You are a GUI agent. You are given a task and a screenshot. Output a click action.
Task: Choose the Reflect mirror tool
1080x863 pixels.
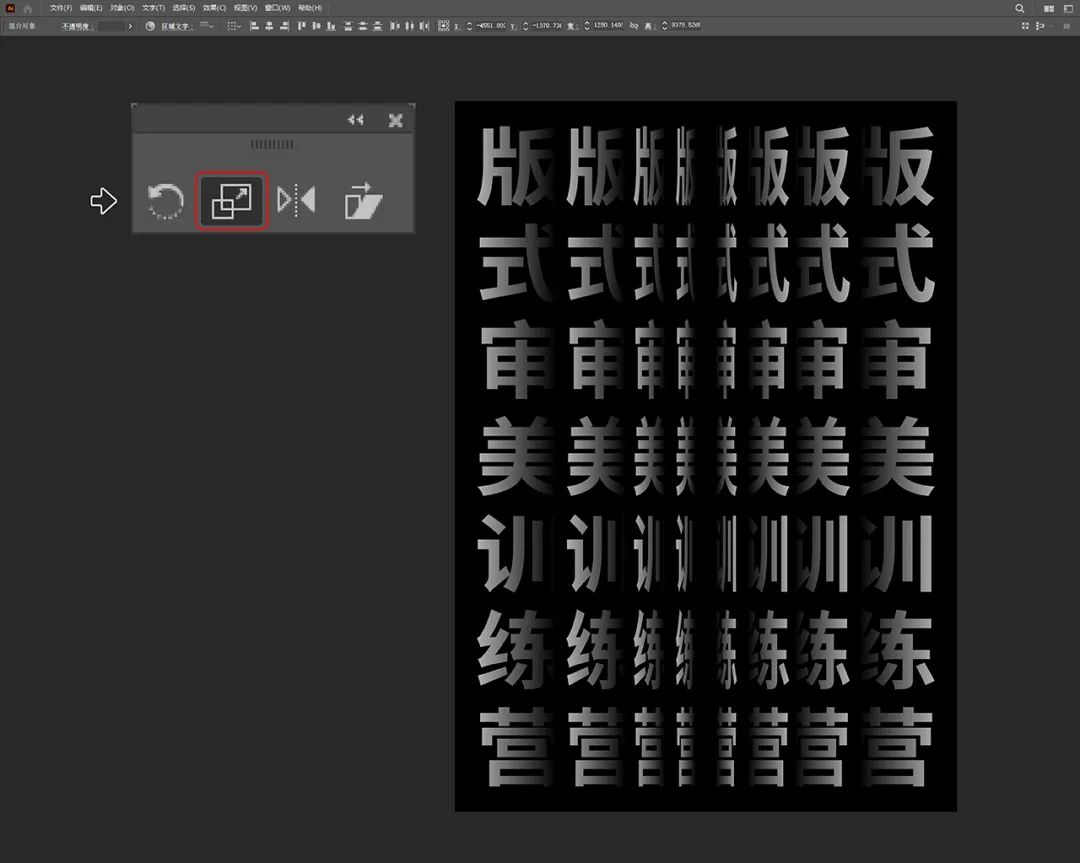point(296,201)
